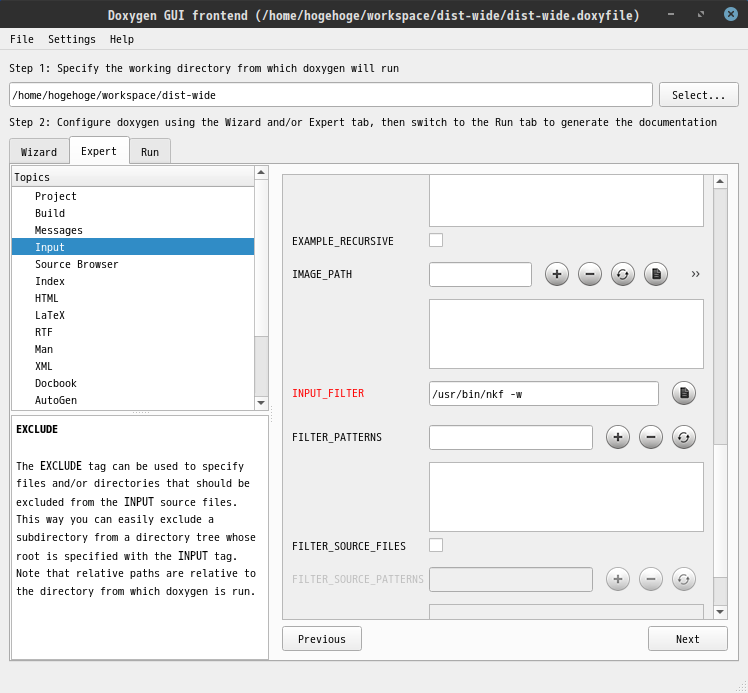Add entry to IMAGE_PATH list
The image size is (748, 693).
[x=557, y=274]
